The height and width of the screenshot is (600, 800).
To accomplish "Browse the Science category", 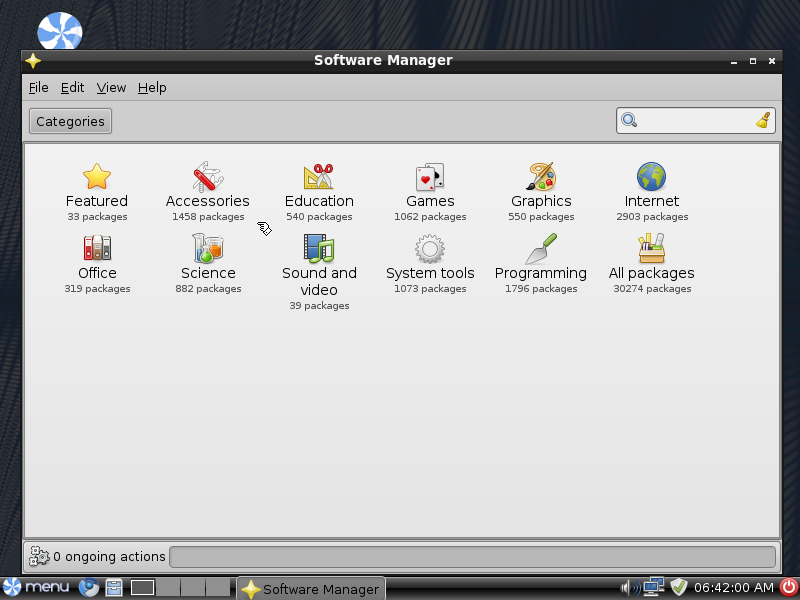I will click(208, 248).
